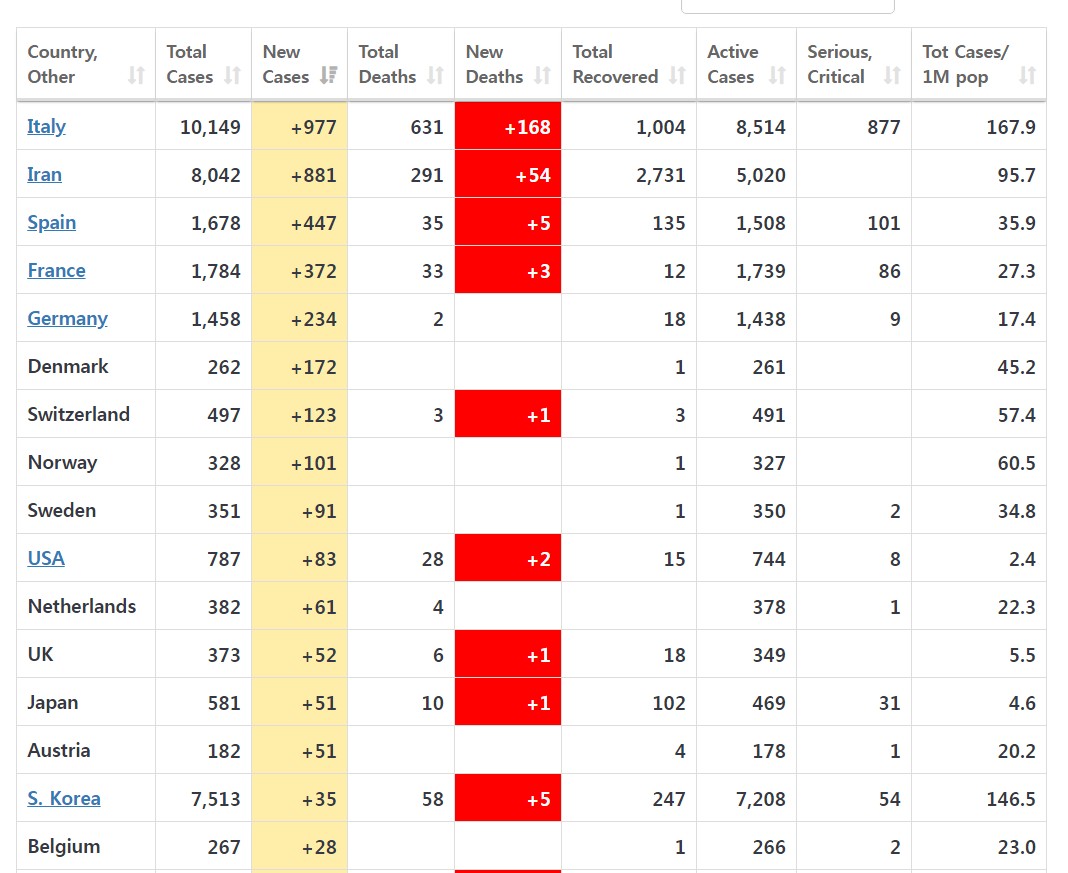Select Italy's red +168 new deaths cell
Viewport: 1068px width, 873px height.
pos(508,126)
